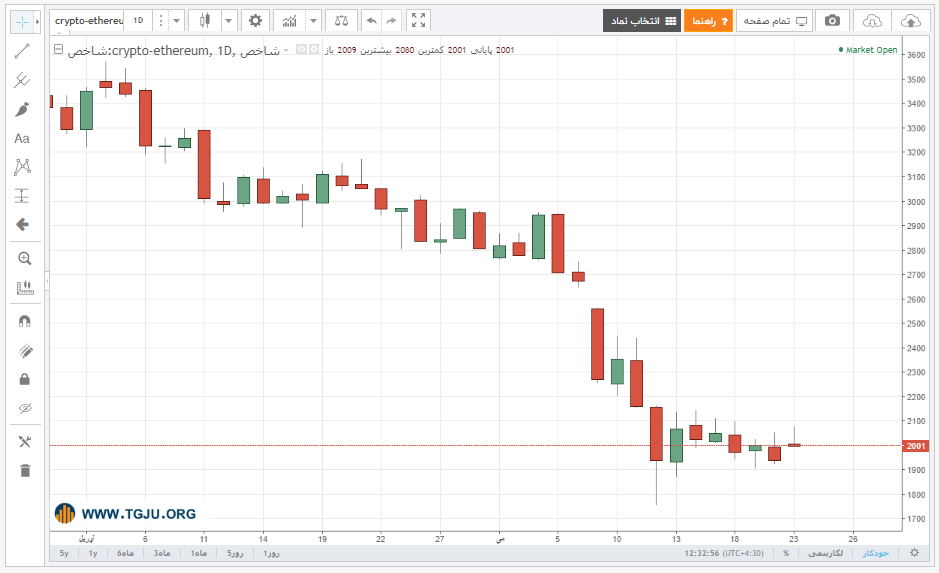
Task: Select the left arrow marker tool
Action: 22,225
